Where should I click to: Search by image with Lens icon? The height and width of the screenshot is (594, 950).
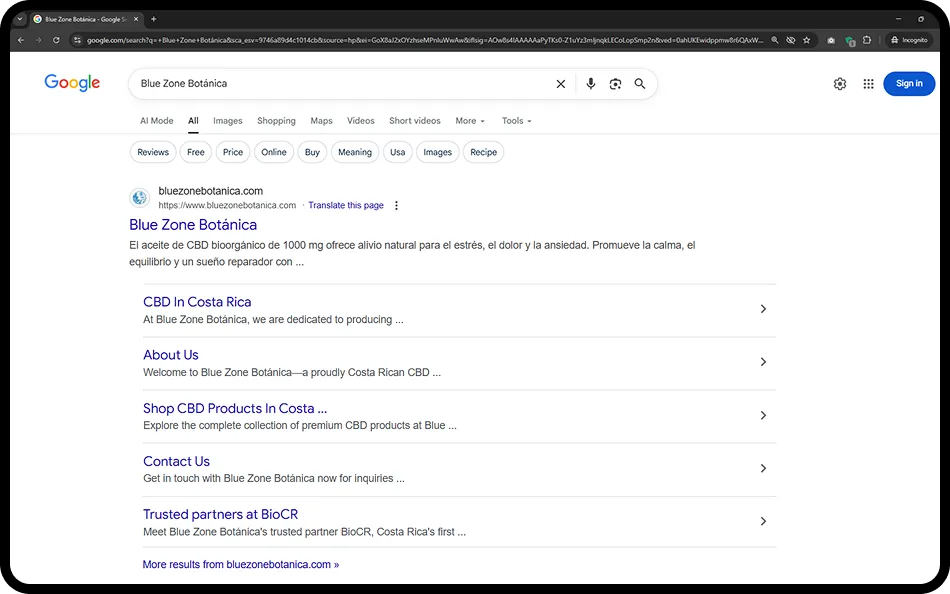coord(616,84)
